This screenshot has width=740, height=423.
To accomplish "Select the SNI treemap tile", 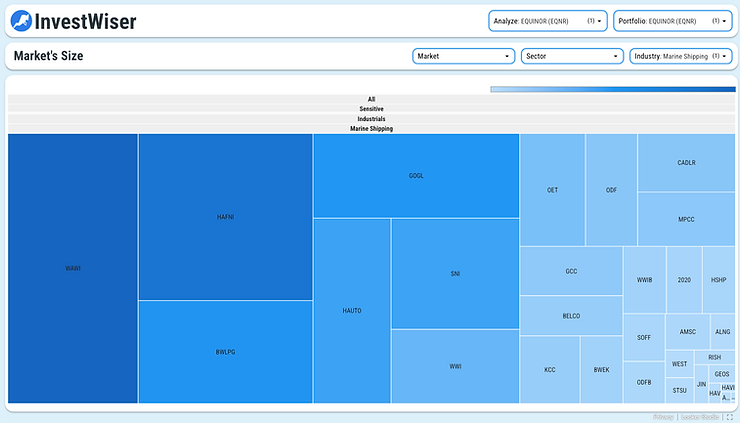I will pos(455,273).
